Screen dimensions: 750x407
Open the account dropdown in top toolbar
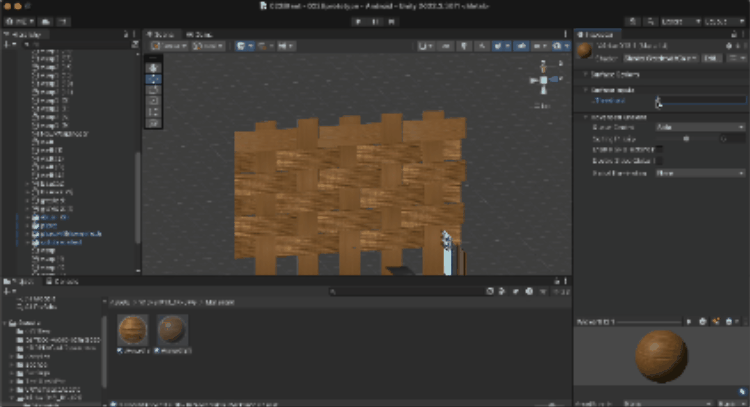click(20, 22)
